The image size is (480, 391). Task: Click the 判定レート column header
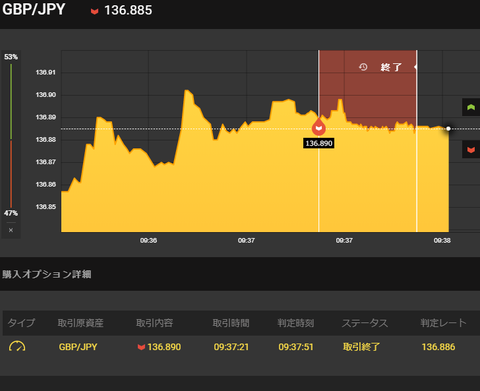[443, 323]
